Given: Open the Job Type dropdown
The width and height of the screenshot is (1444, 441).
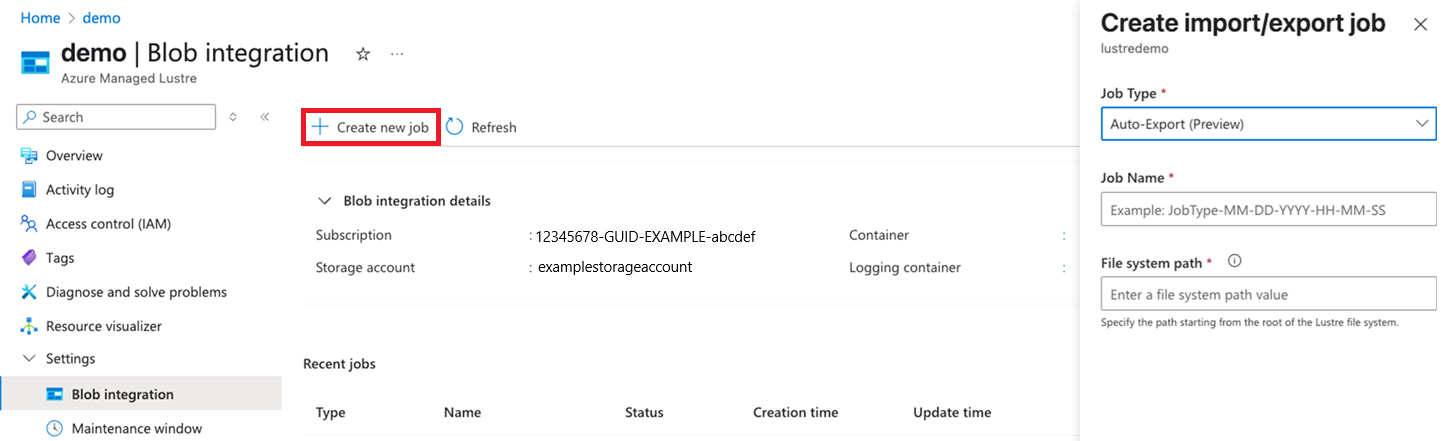Looking at the screenshot, I should 1268,124.
